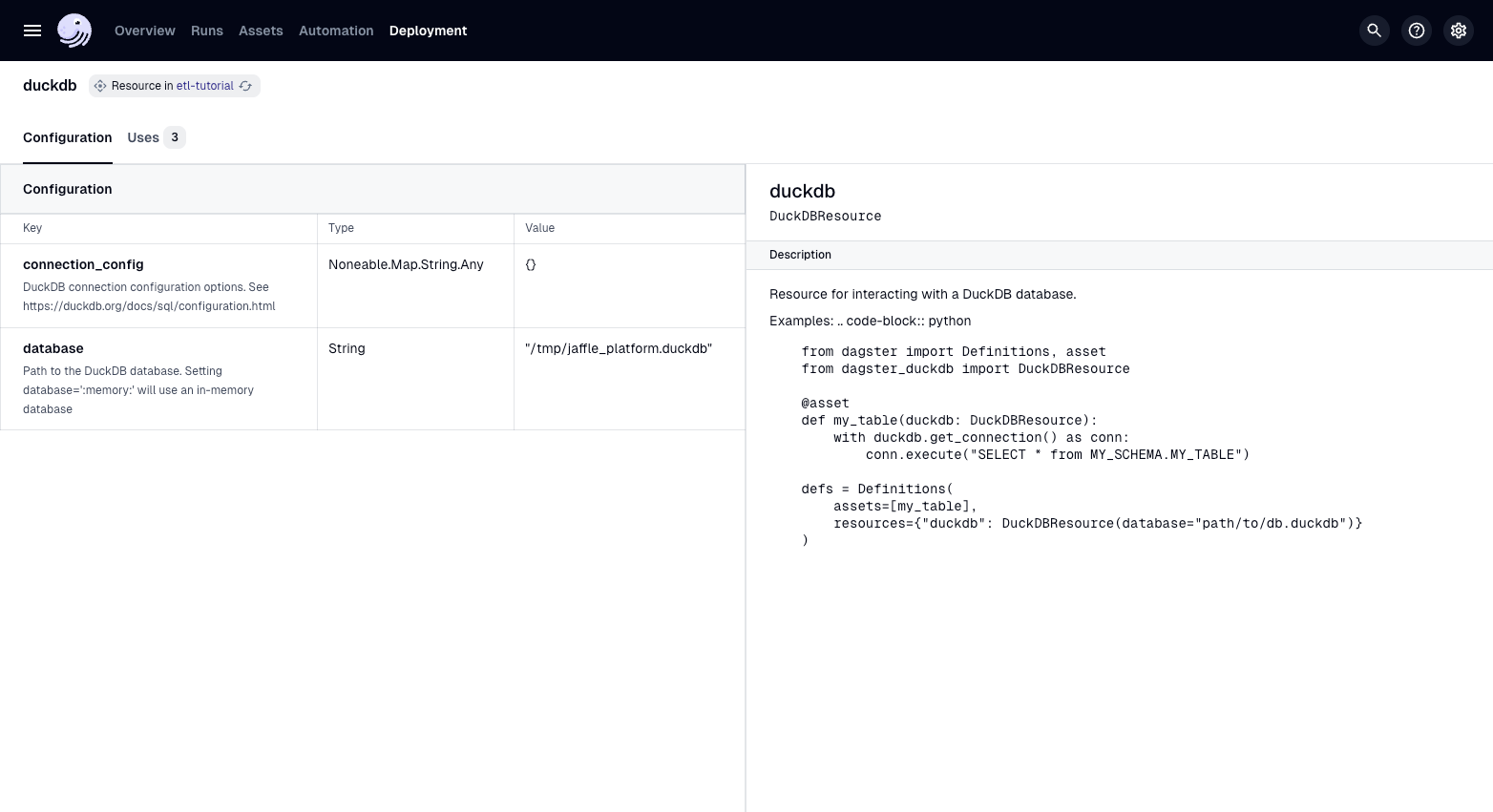1493x812 pixels.
Task: Select the Configuration tab
Action: [67, 137]
